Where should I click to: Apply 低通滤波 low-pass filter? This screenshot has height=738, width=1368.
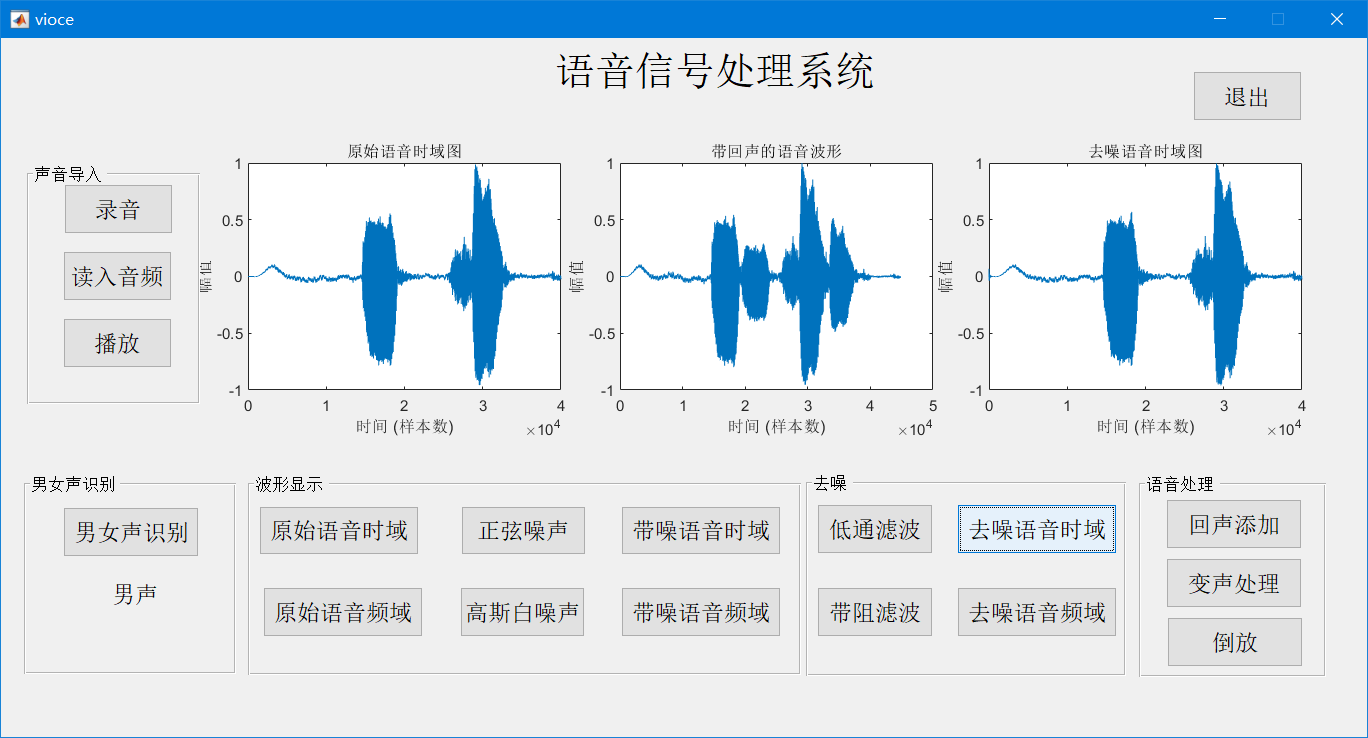875,530
